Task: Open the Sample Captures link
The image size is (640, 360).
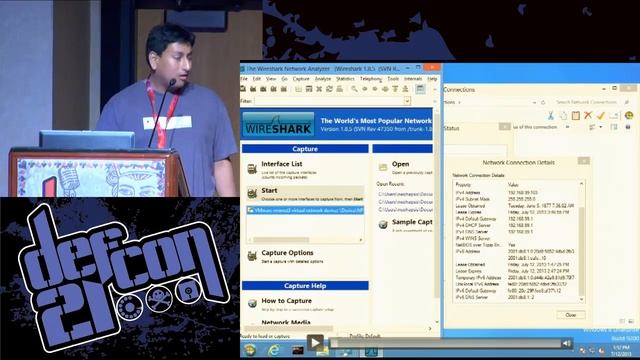Action: (412, 222)
